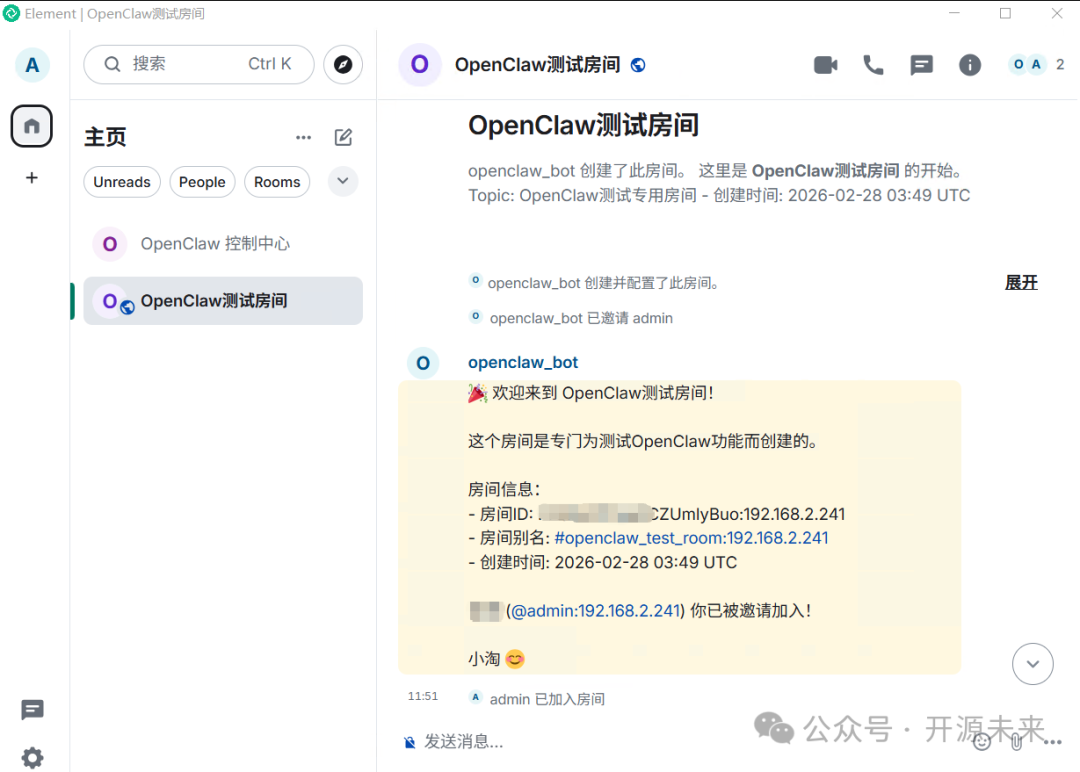The height and width of the screenshot is (772, 1080).
Task: Open the threads panel
Action: click(921, 64)
